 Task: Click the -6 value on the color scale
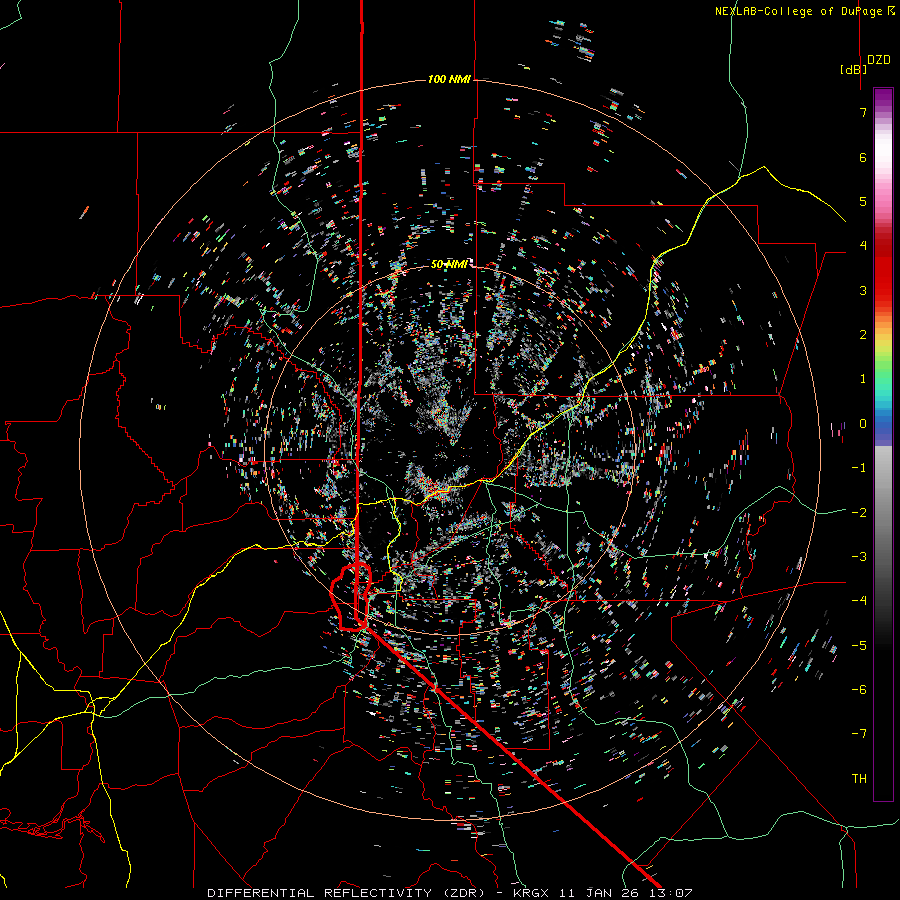click(x=859, y=690)
